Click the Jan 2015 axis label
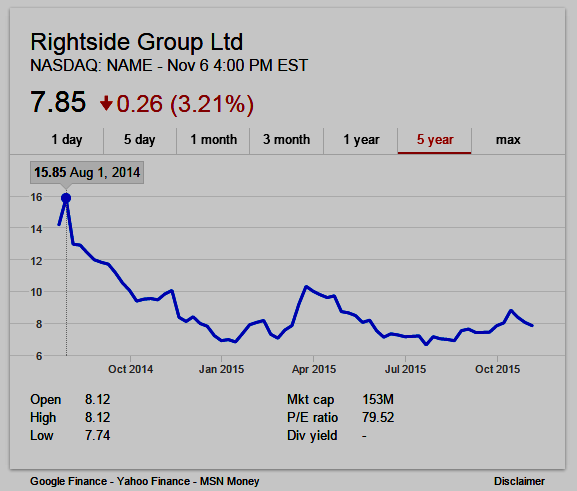 (222, 369)
